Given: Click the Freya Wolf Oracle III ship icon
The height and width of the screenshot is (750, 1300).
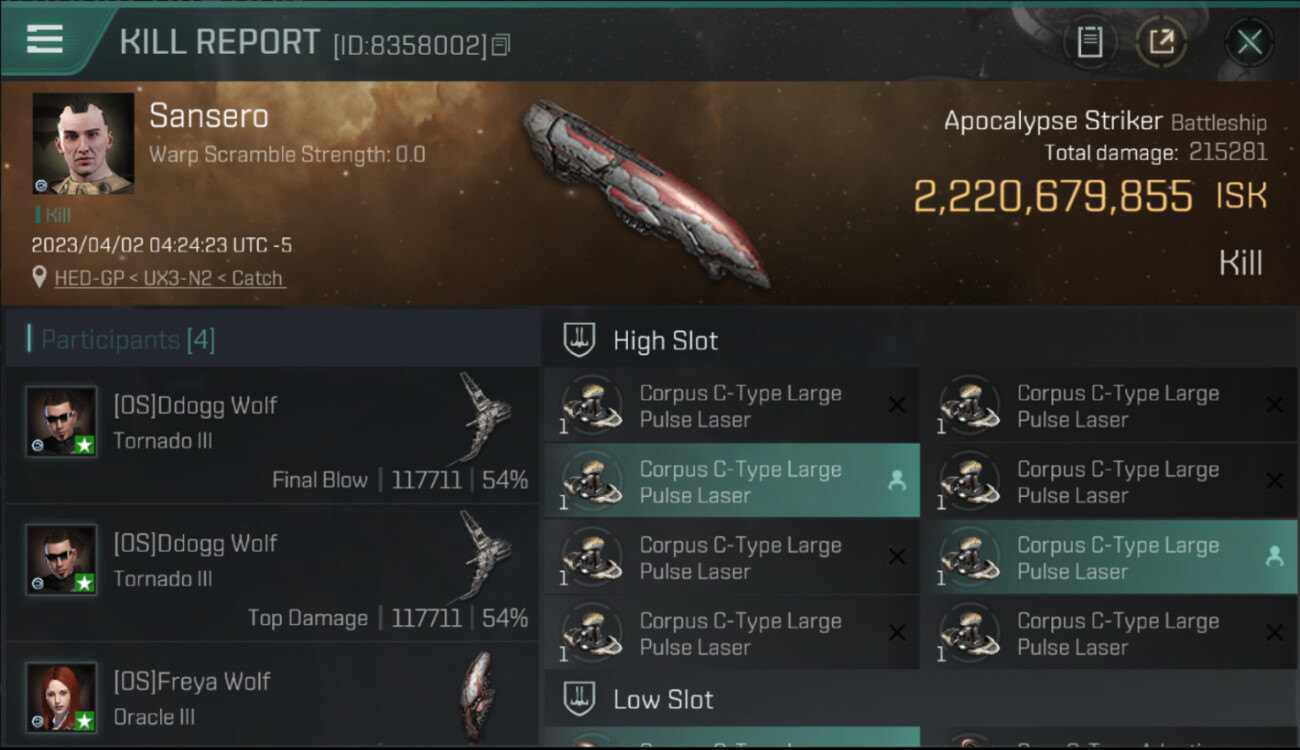Looking at the screenshot, I should tap(476, 697).
